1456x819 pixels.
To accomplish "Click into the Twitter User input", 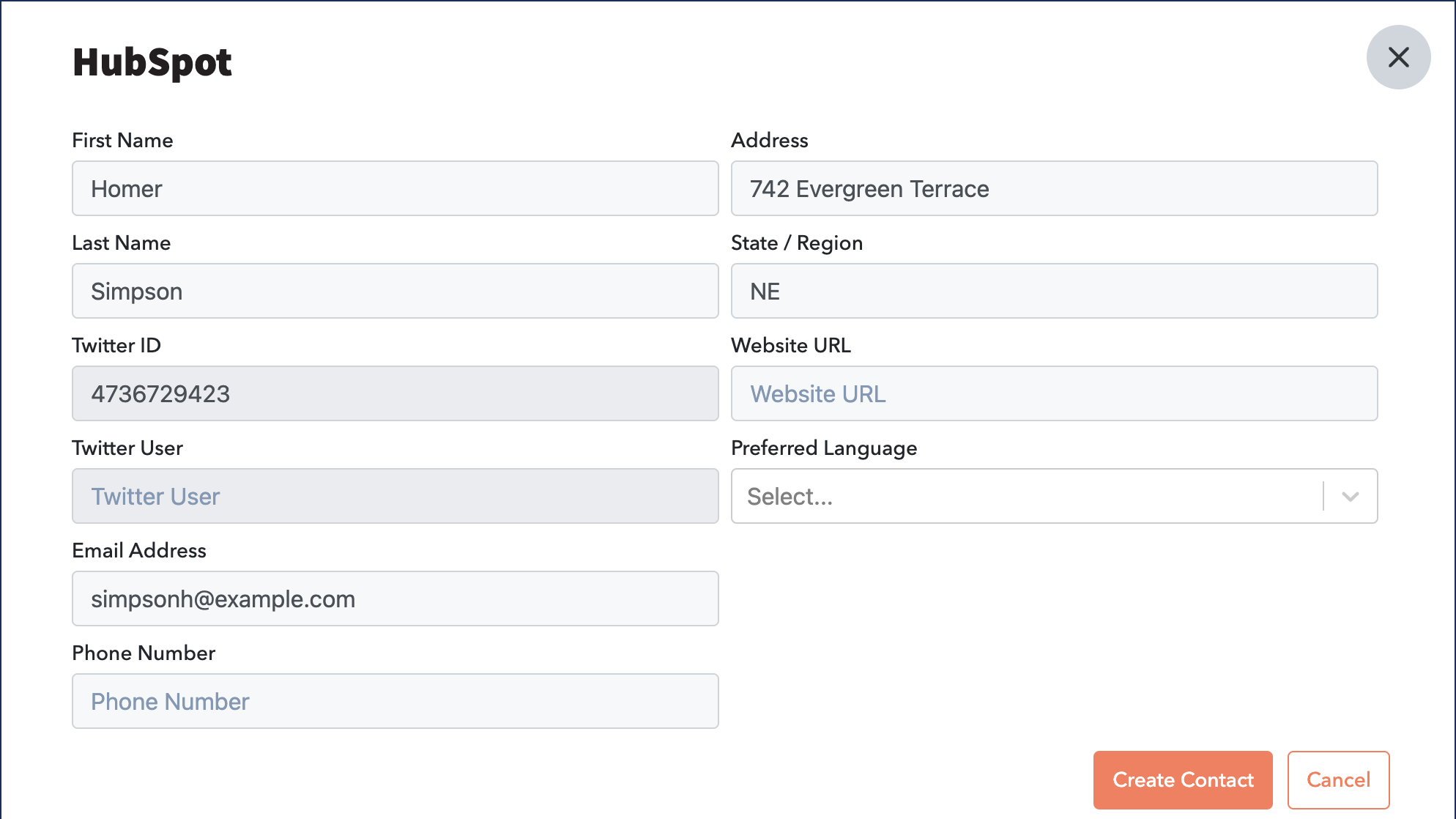I will 395,497.
